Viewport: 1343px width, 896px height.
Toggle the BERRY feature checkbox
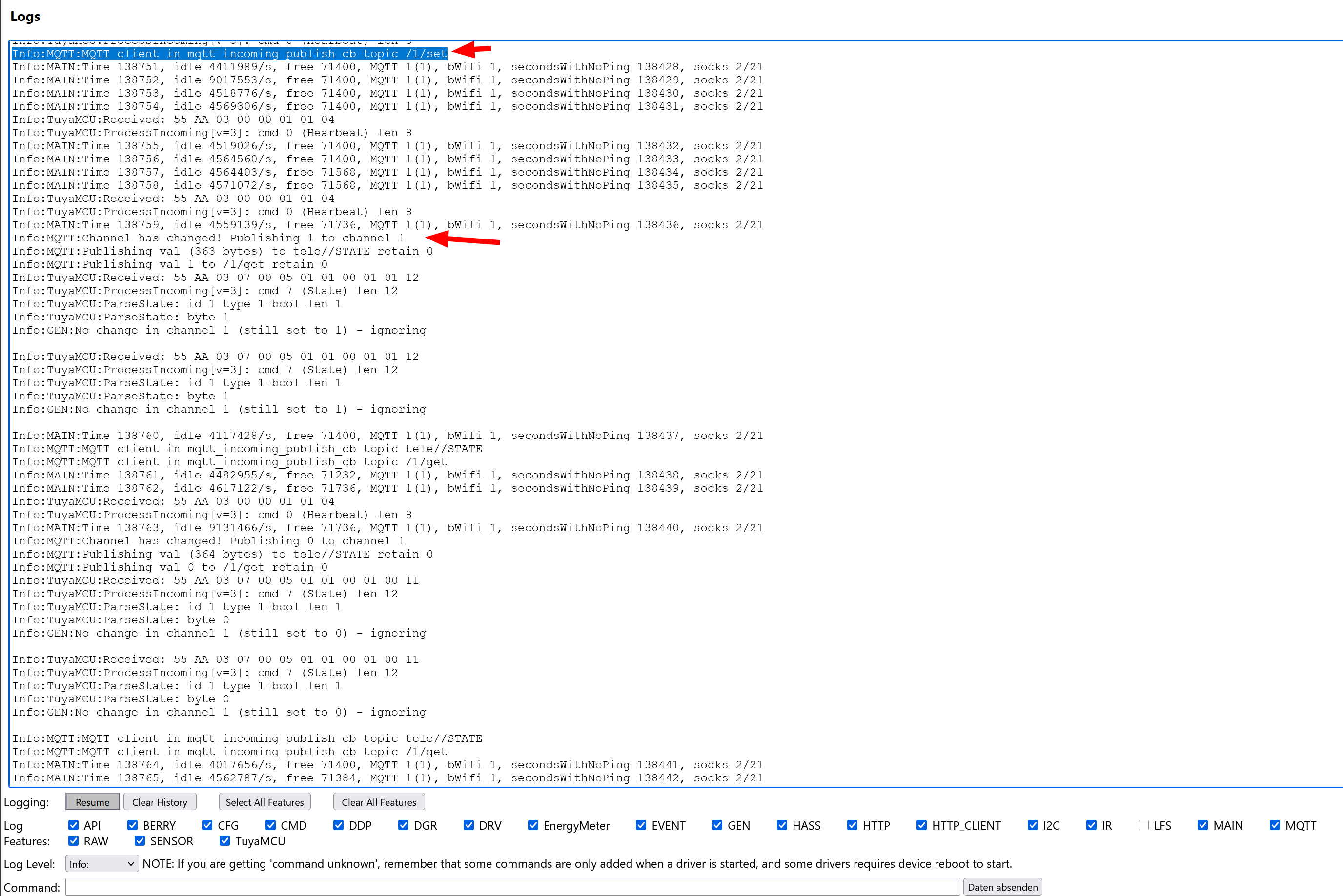[x=133, y=825]
